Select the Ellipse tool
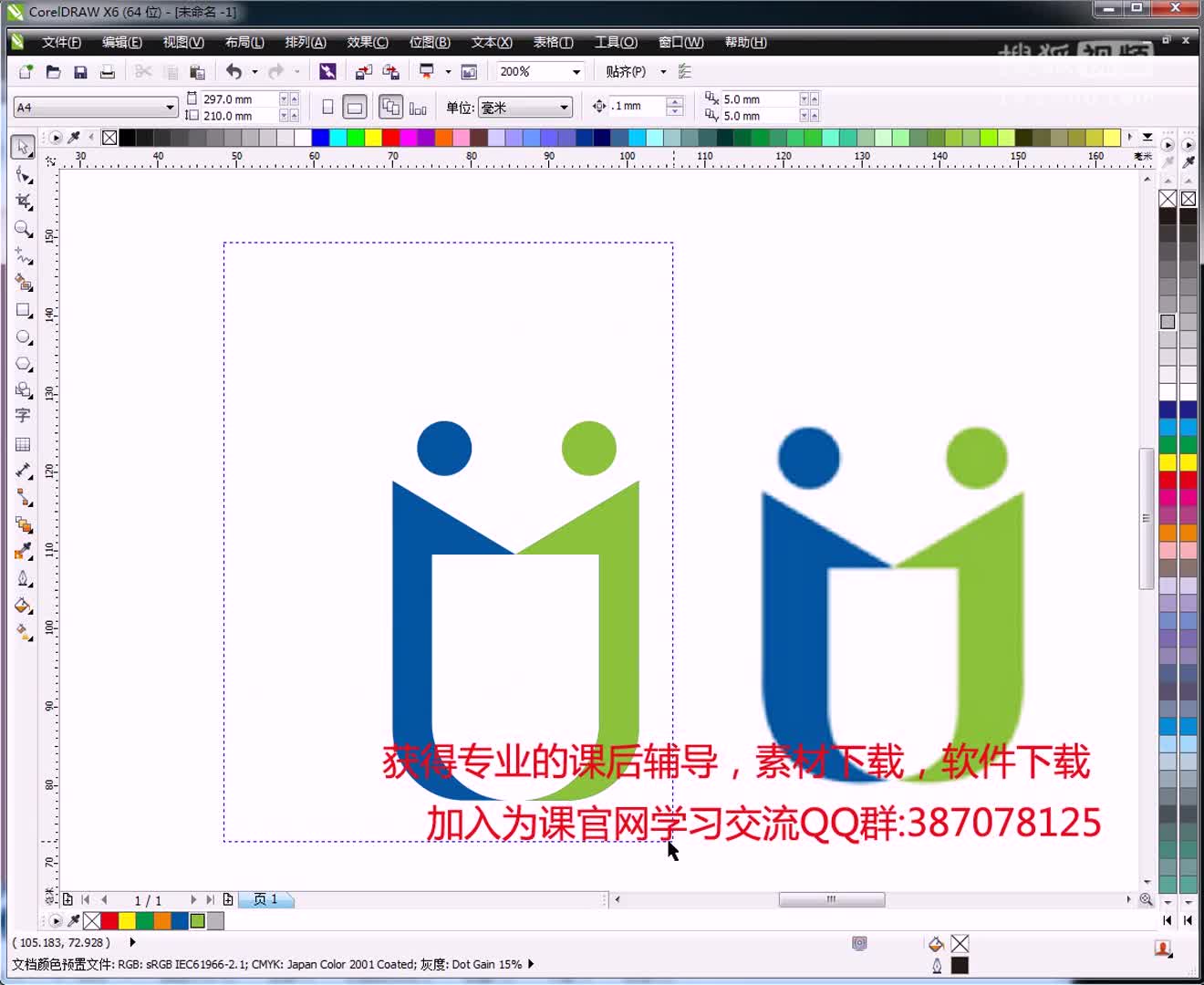 coord(23,337)
